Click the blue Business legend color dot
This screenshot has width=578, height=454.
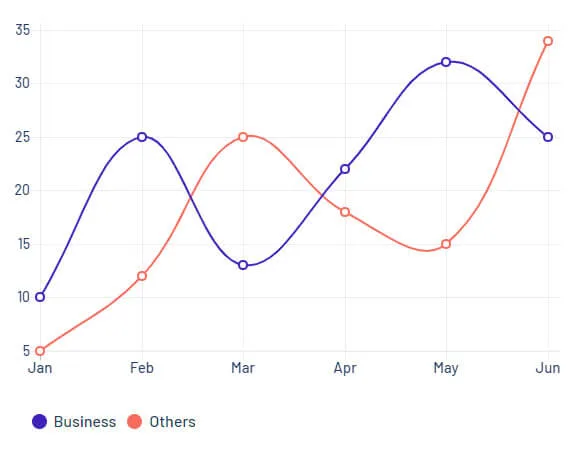(39, 422)
